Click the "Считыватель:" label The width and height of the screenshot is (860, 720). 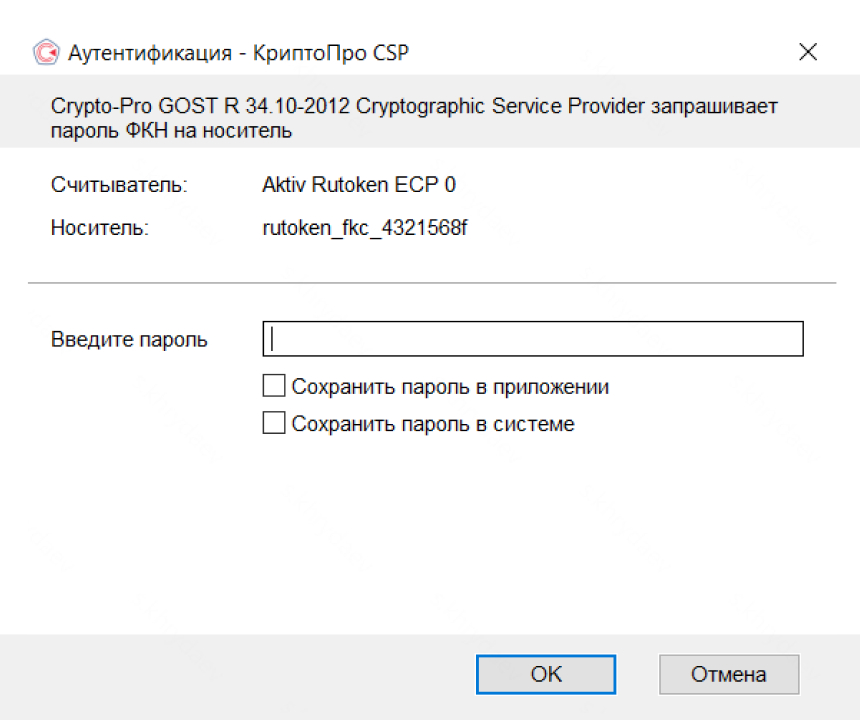pyautogui.click(x=119, y=185)
